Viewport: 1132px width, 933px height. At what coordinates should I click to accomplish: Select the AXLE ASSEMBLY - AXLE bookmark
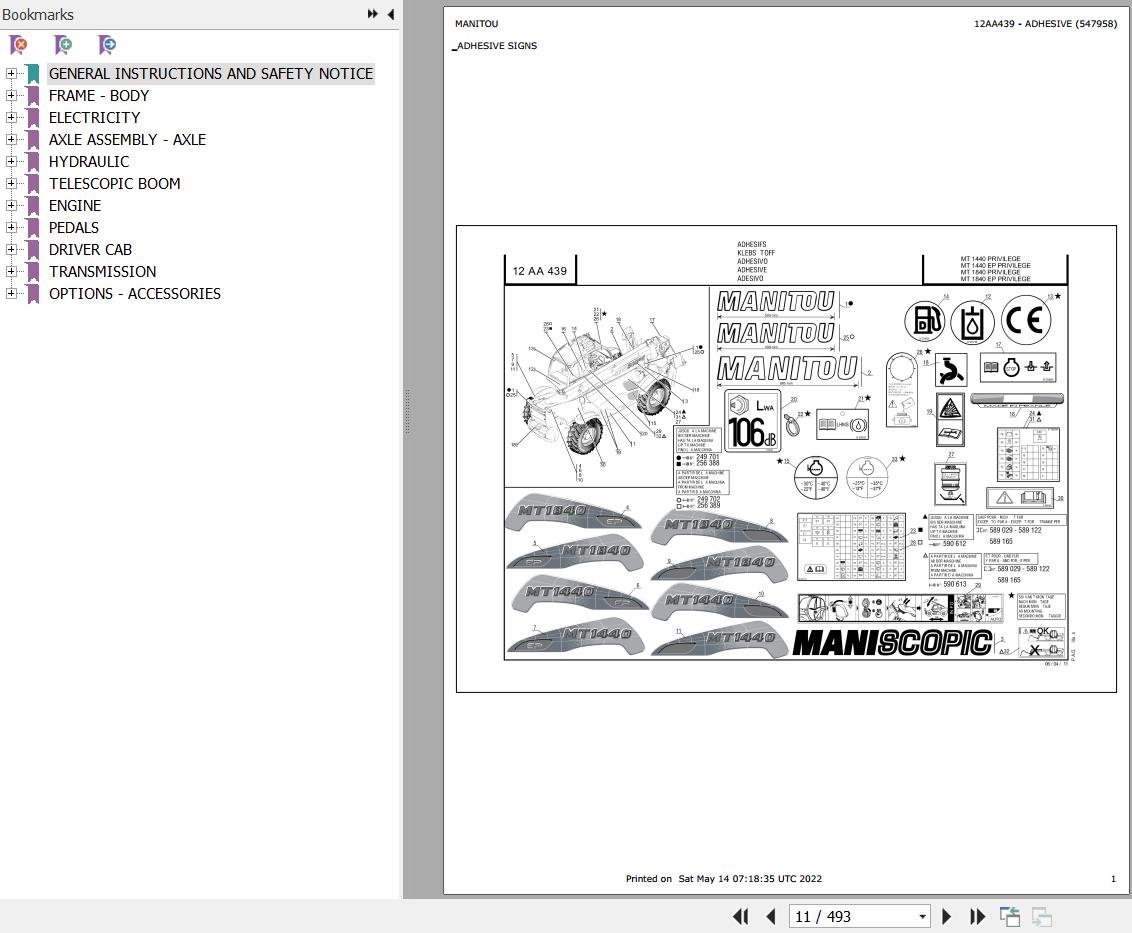tap(127, 139)
